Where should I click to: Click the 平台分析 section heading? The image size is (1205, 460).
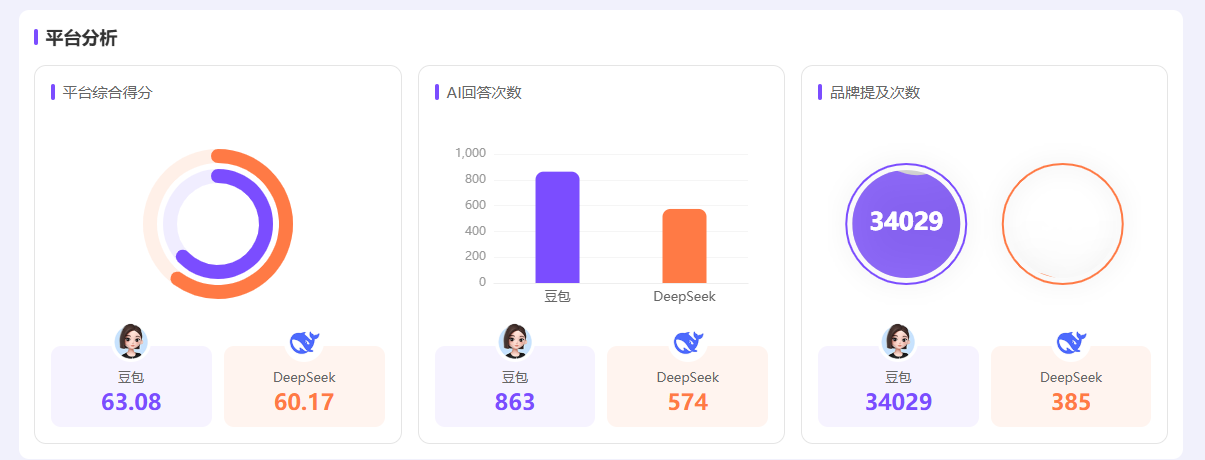[x=81, y=38]
